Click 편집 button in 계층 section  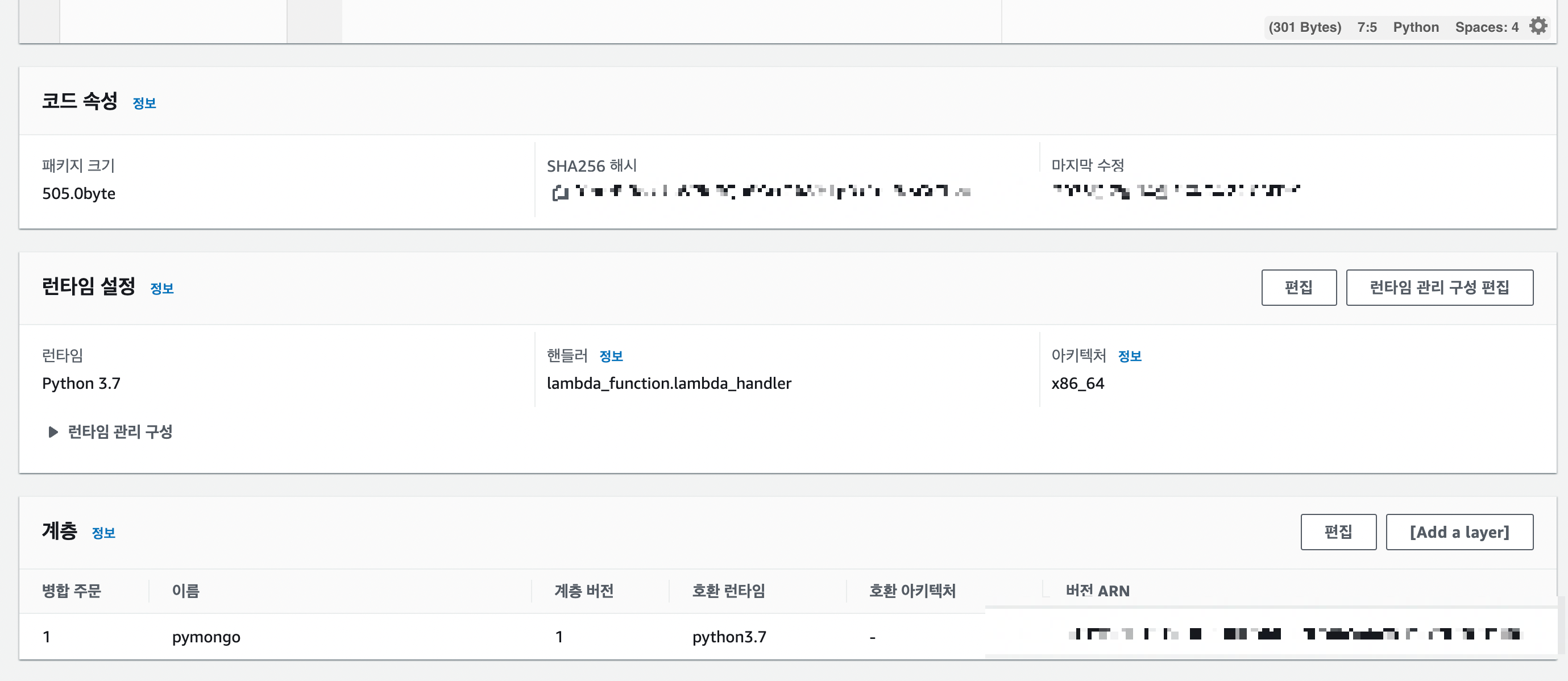tap(1338, 532)
